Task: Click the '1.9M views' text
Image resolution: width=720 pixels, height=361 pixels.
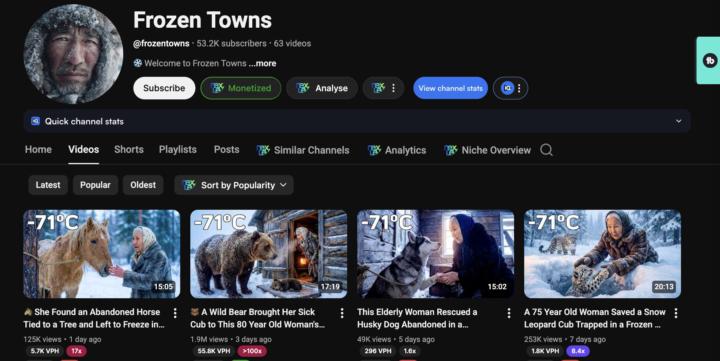Action: click(209, 339)
